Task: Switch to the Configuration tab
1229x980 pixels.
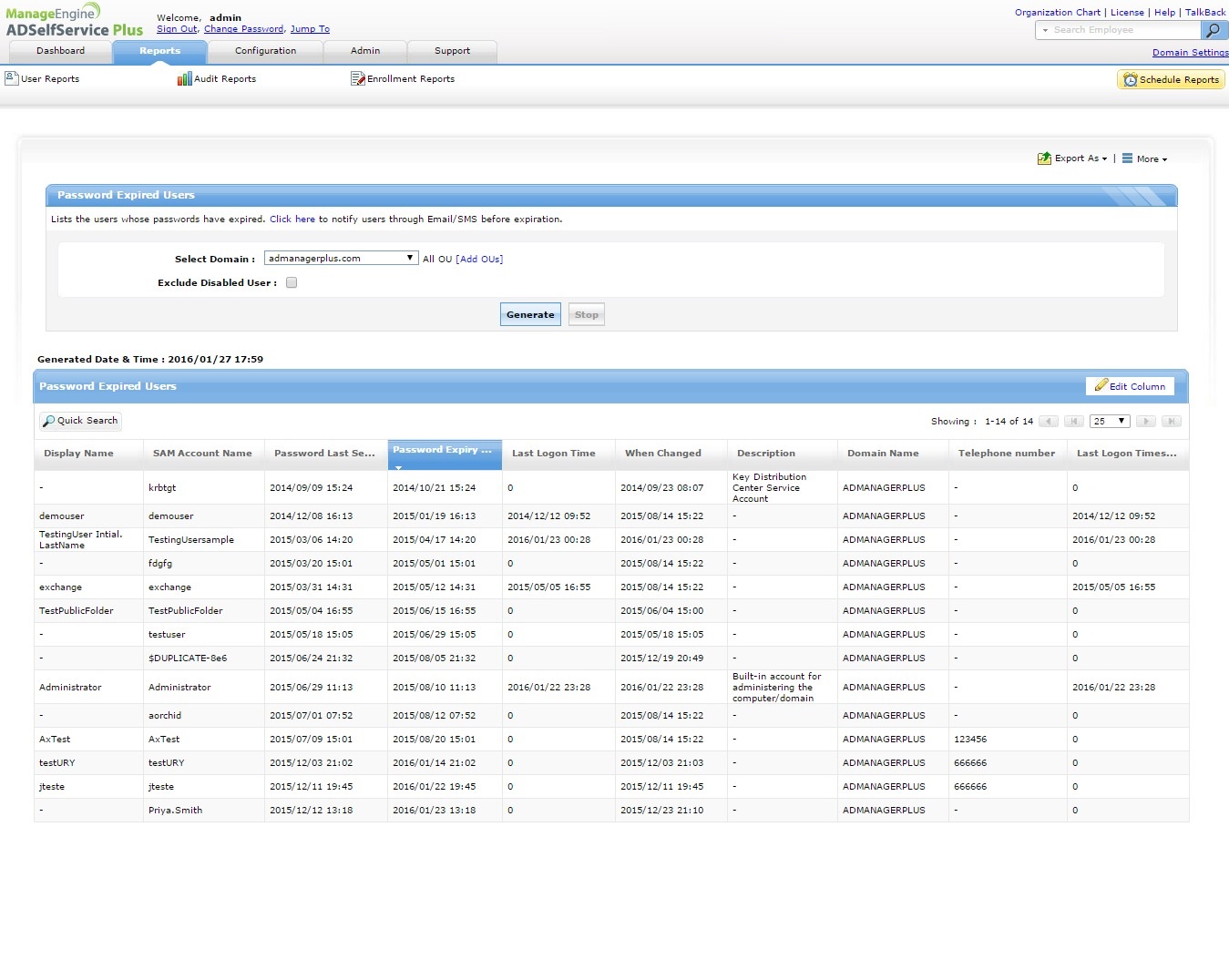Action: point(265,51)
